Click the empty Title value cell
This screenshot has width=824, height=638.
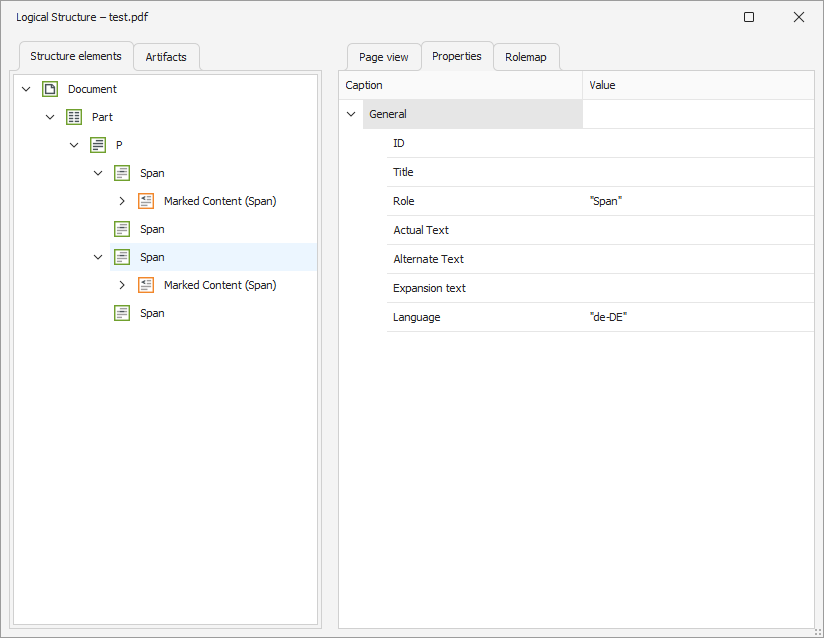coord(697,172)
